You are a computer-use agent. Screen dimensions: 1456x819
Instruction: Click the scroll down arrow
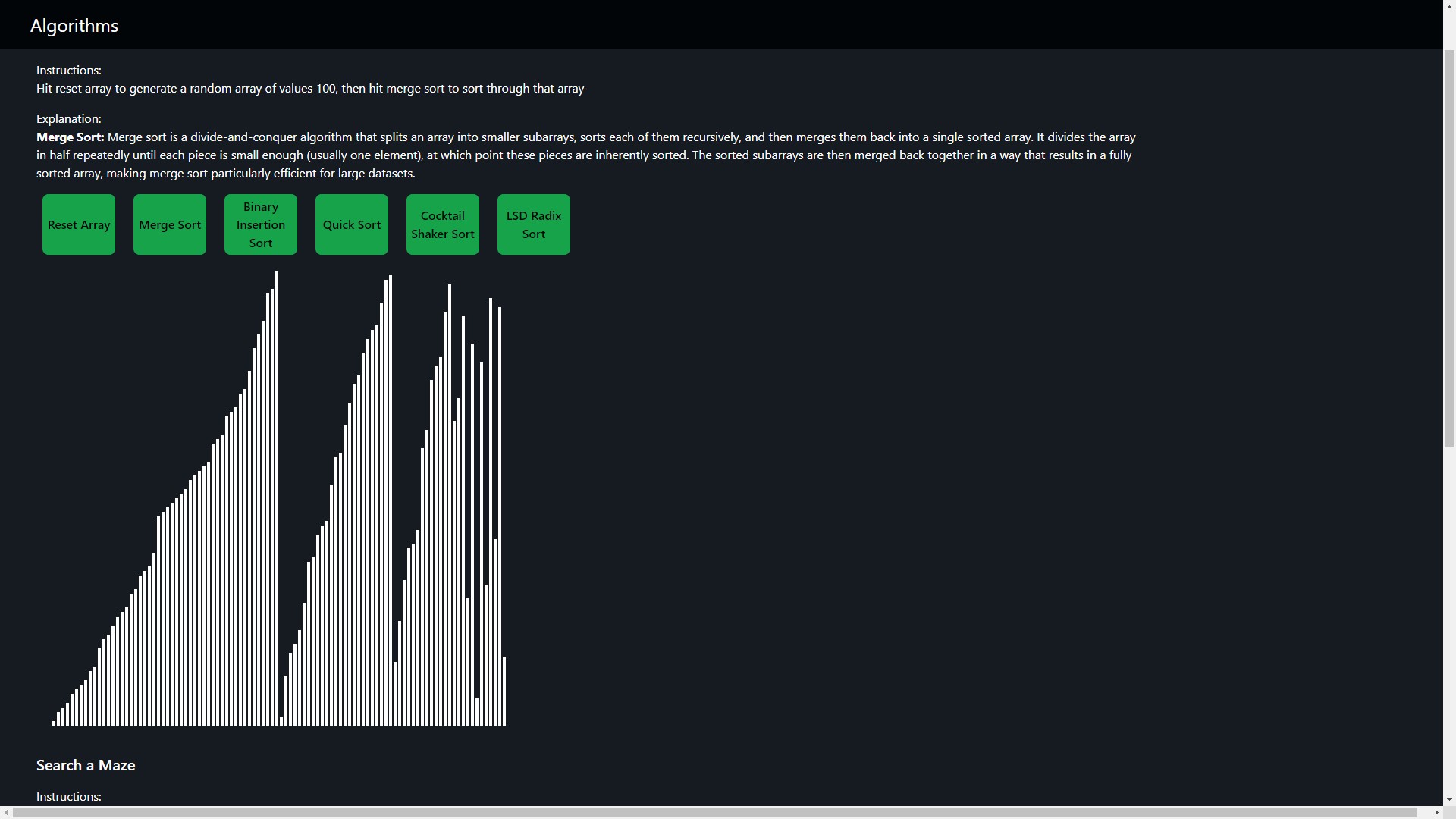(1449, 799)
